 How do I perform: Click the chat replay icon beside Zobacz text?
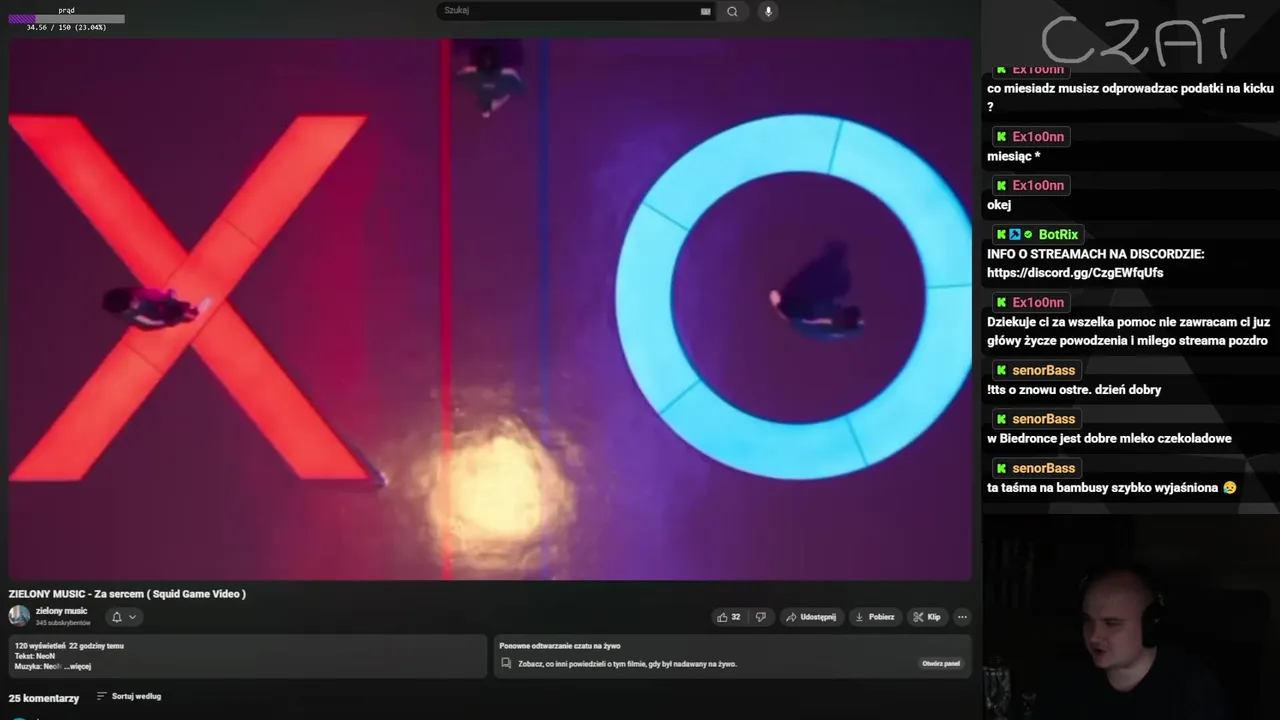tap(507, 663)
